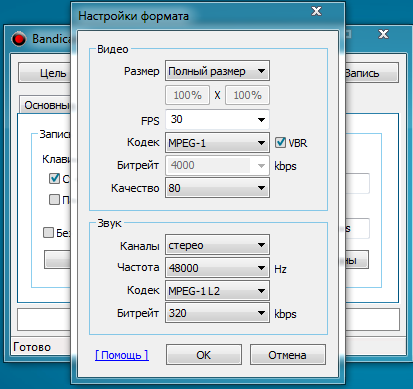The width and height of the screenshot is (413, 389).
Task: Toggle the unchecked checkbox labeled П in Bandicam
Action: tap(54, 200)
